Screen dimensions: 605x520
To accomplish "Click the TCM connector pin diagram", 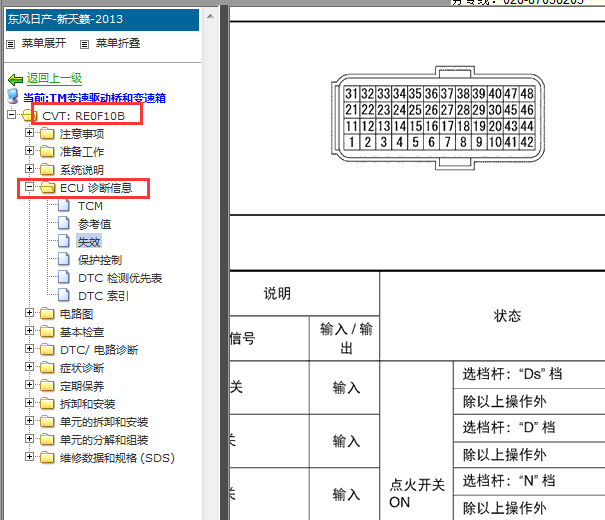I will [x=438, y=118].
